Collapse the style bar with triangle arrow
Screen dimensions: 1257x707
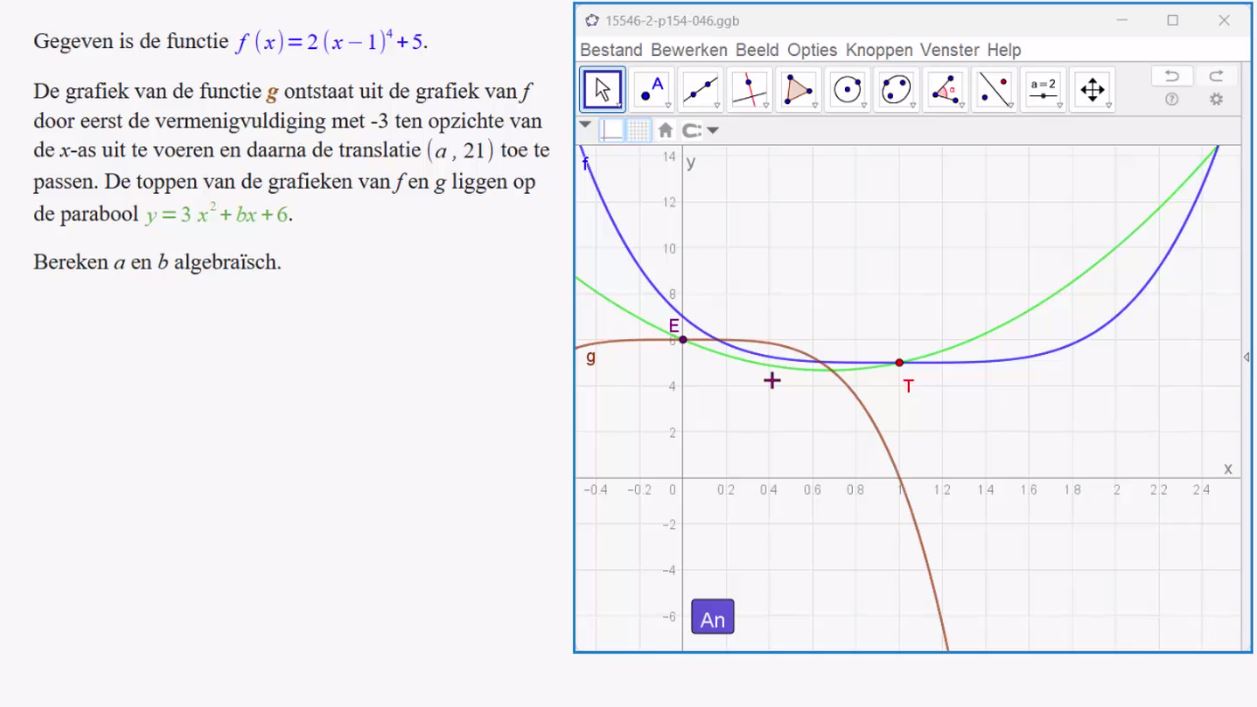585,127
